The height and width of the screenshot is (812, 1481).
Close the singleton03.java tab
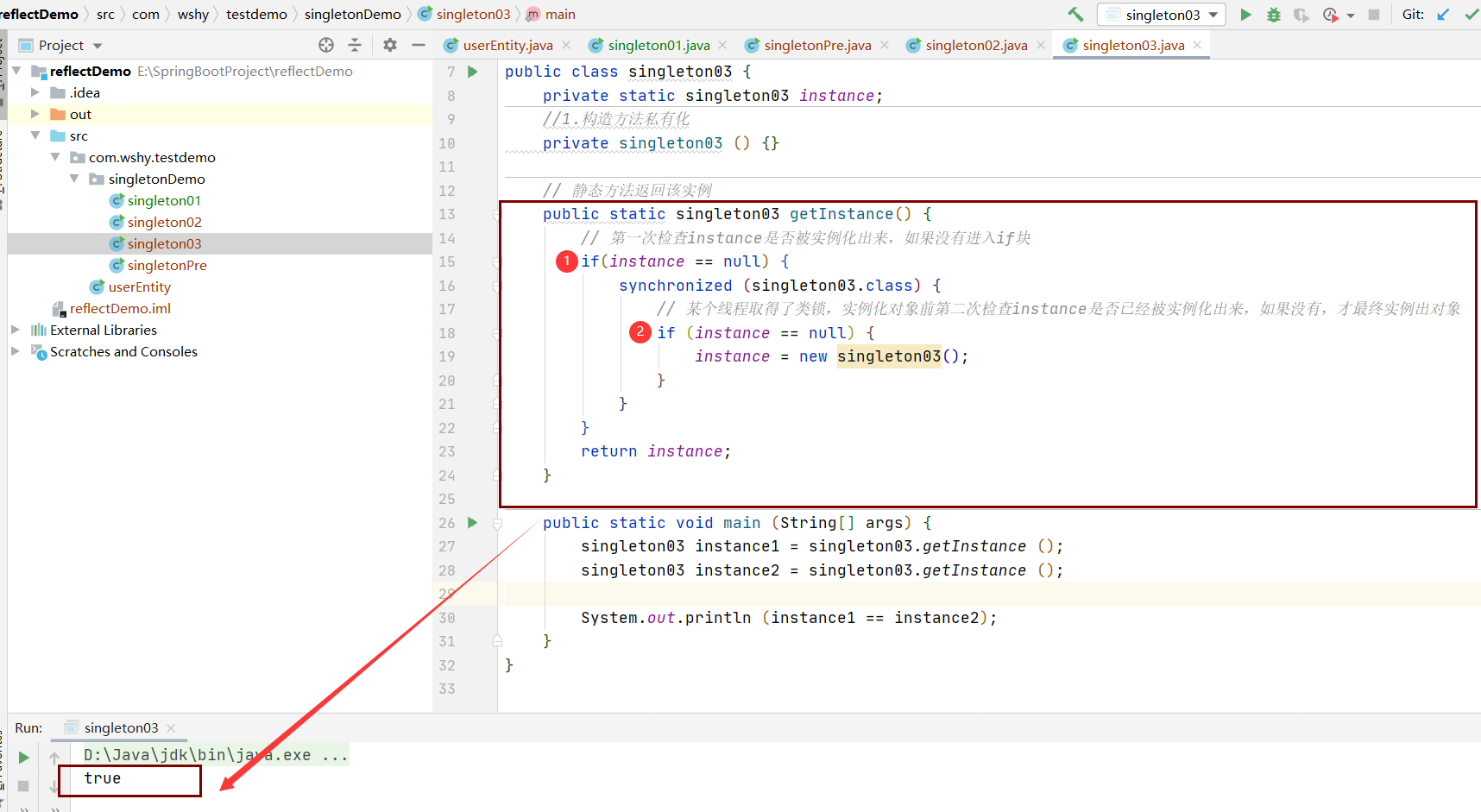[x=1197, y=45]
